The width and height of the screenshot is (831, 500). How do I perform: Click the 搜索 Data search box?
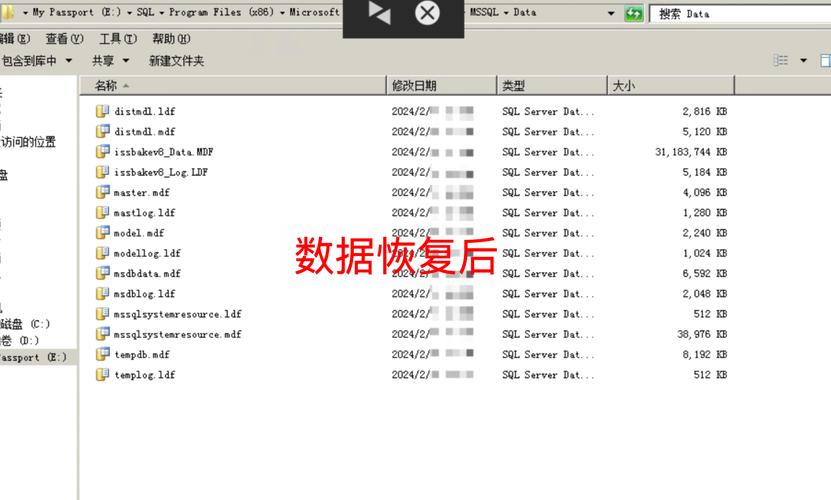coord(740,14)
